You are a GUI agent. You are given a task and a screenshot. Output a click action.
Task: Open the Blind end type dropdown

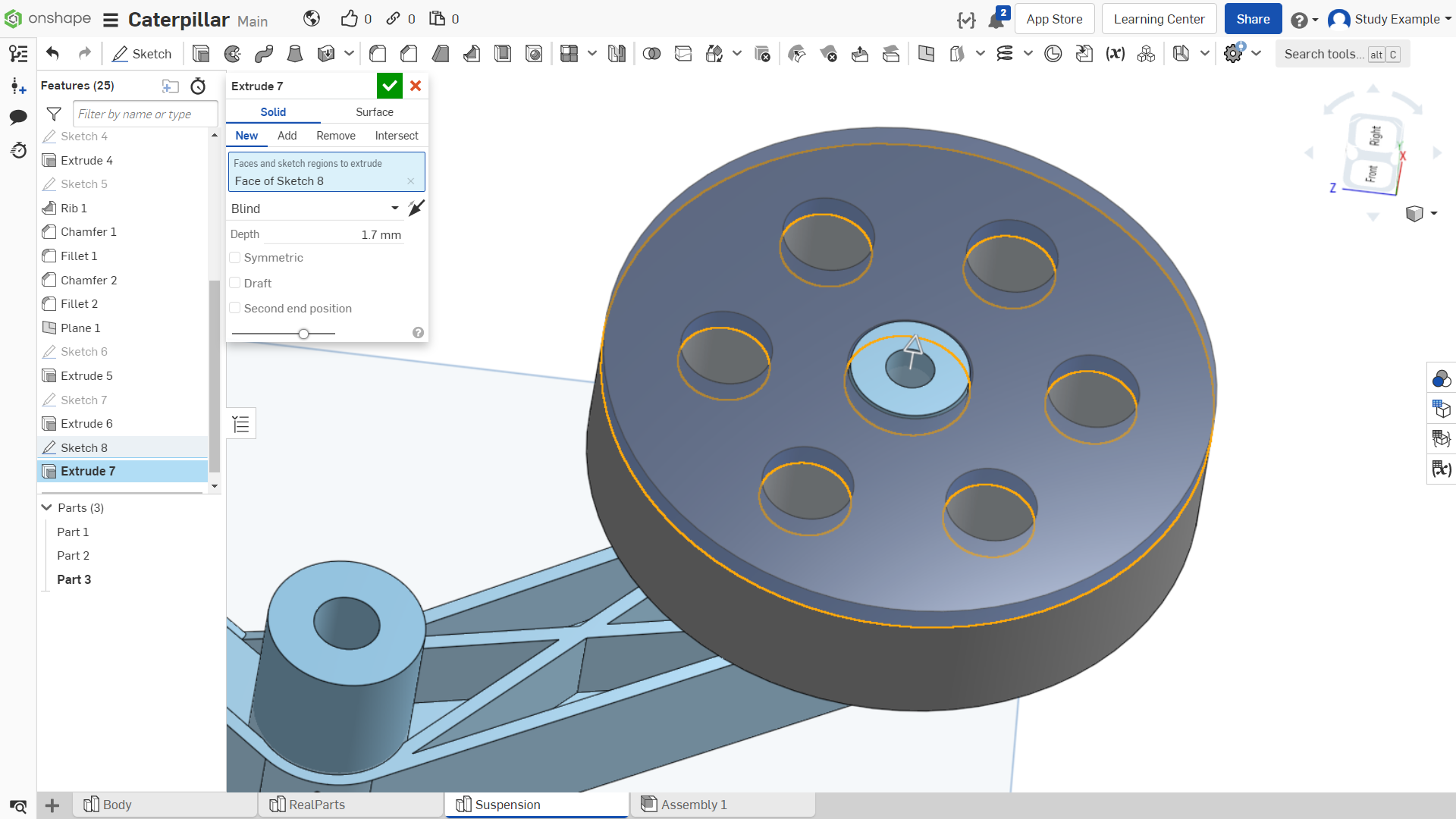[315, 209]
